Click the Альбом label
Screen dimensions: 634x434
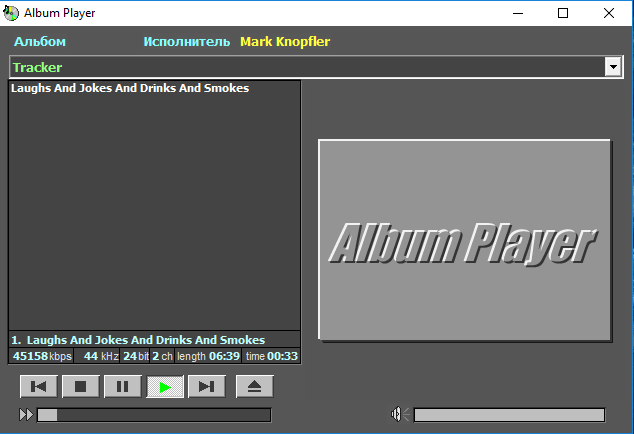[40, 42]
